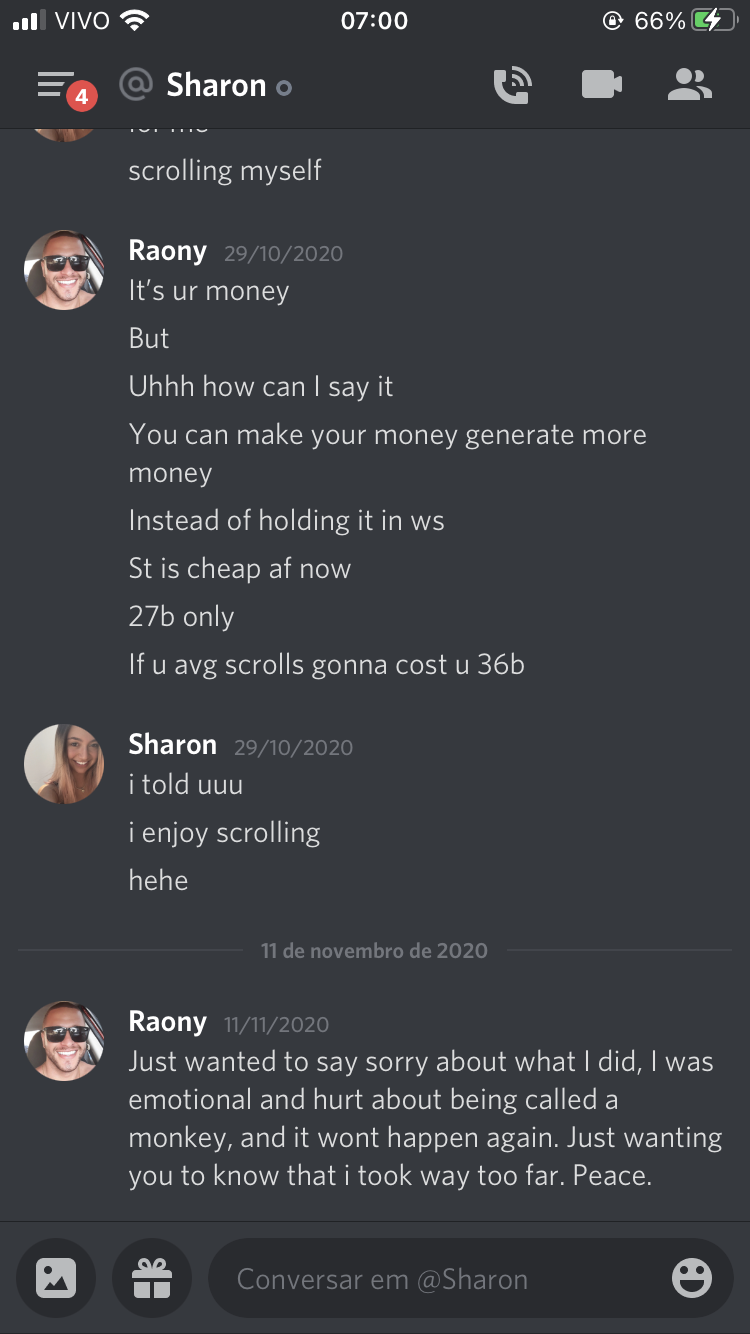Tap the message "St is cheap af now"

240,569
